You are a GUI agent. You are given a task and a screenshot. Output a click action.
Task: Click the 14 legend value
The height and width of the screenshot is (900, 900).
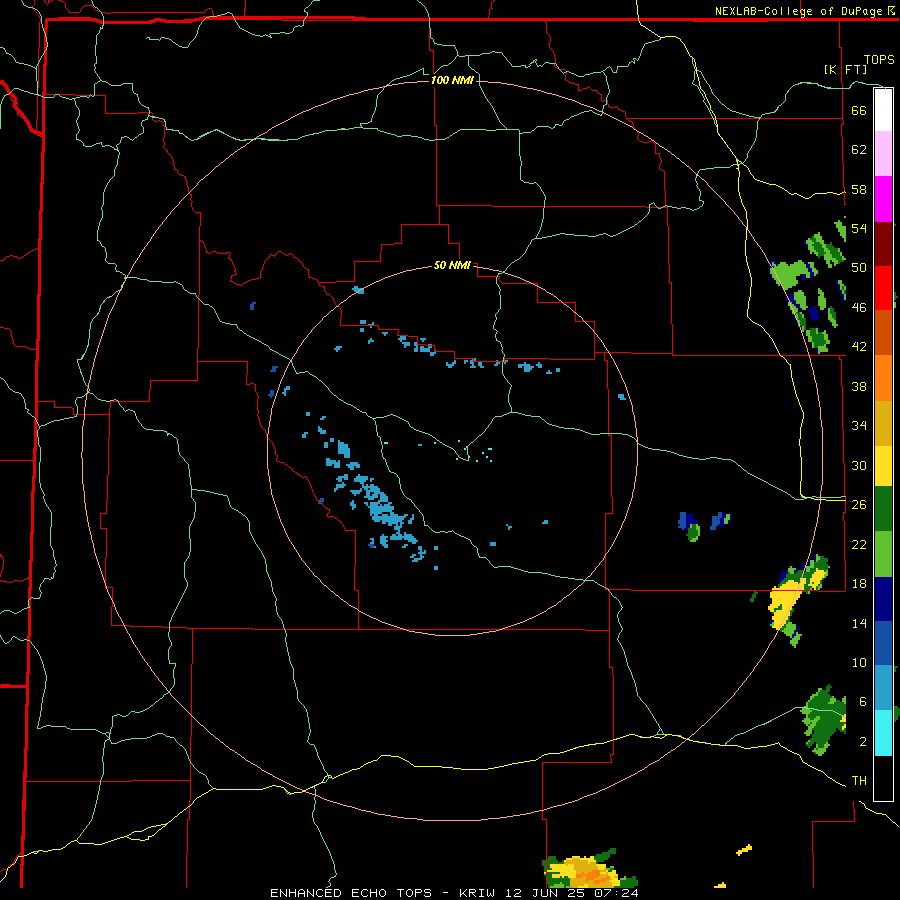859,623
